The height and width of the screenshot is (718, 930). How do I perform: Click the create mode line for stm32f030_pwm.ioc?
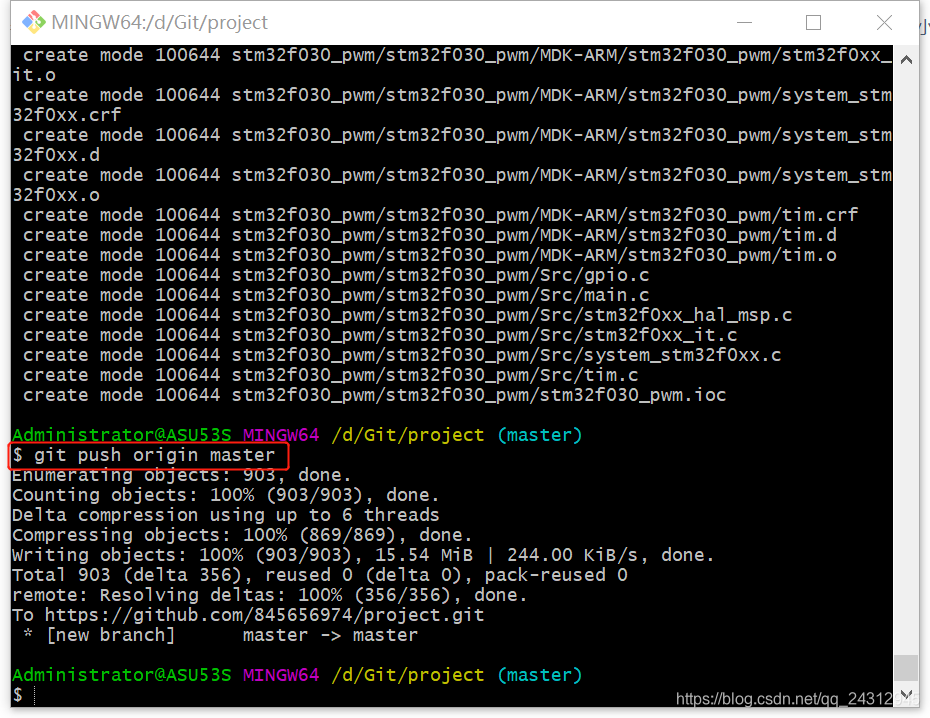[374, 395]
